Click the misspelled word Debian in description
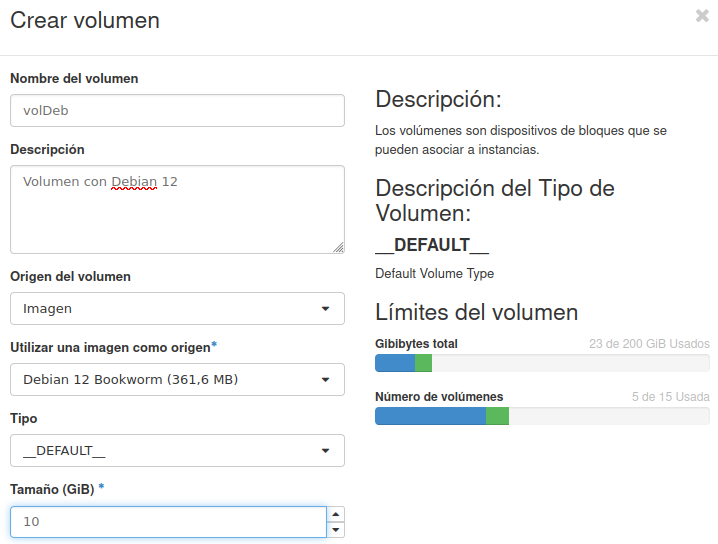 coord(134,182)
